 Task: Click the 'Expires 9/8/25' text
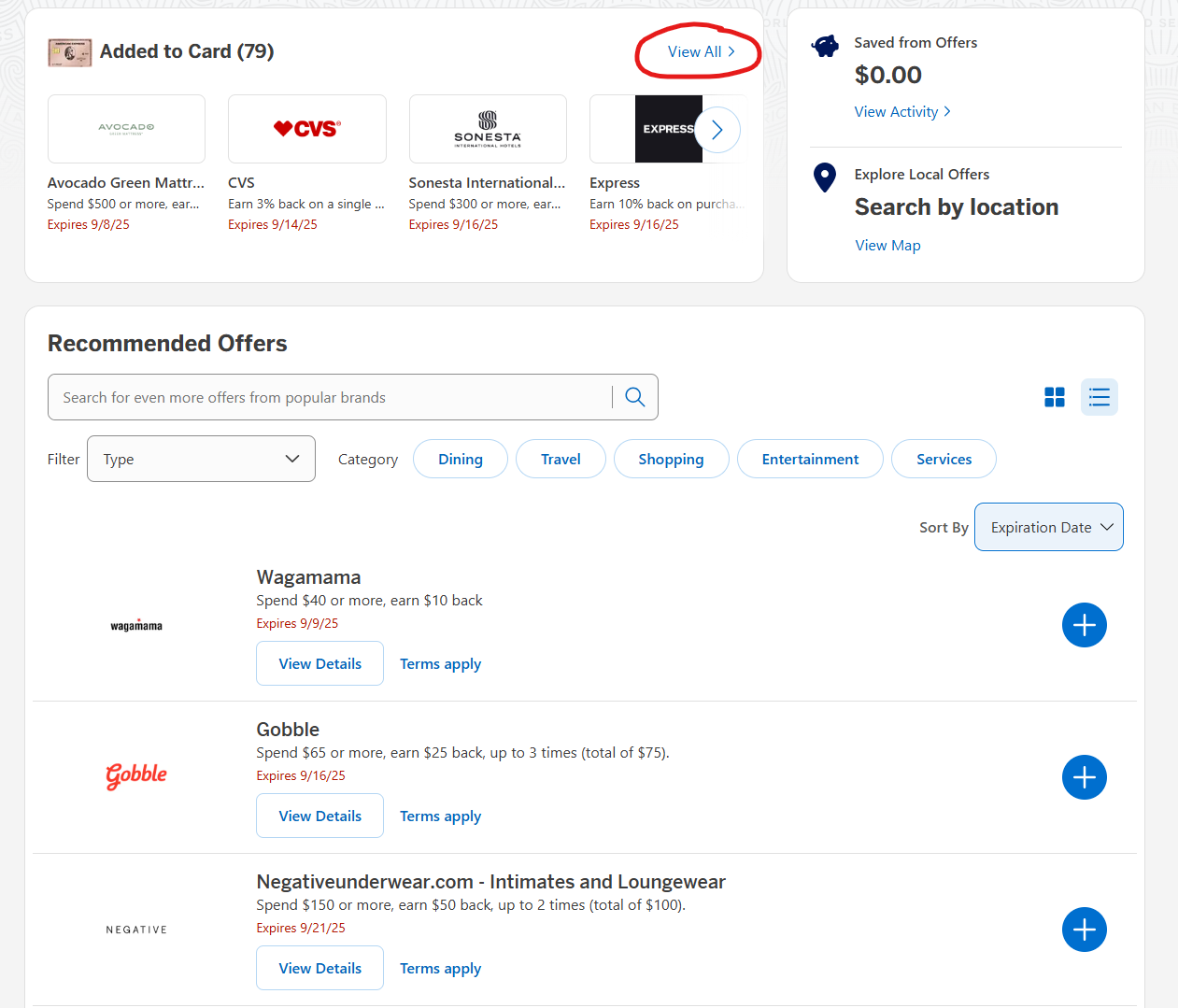point(89,225)
